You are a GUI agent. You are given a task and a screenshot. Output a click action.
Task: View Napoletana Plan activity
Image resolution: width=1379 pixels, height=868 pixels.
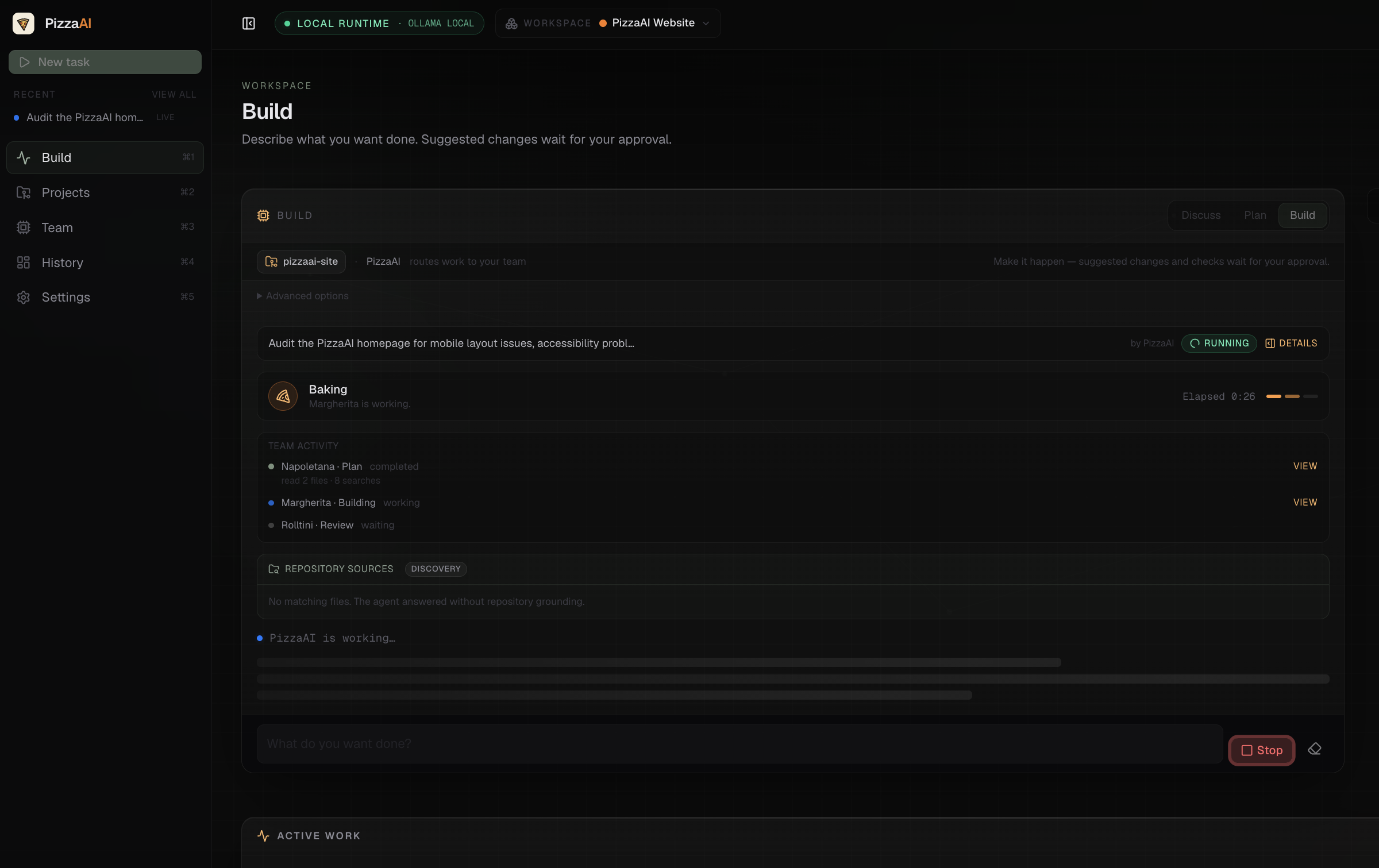[1305, 466]
